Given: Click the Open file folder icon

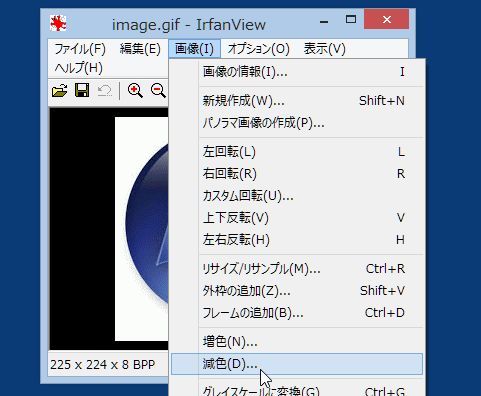Looking at the screenshot, I should click(x=60, y=90).
